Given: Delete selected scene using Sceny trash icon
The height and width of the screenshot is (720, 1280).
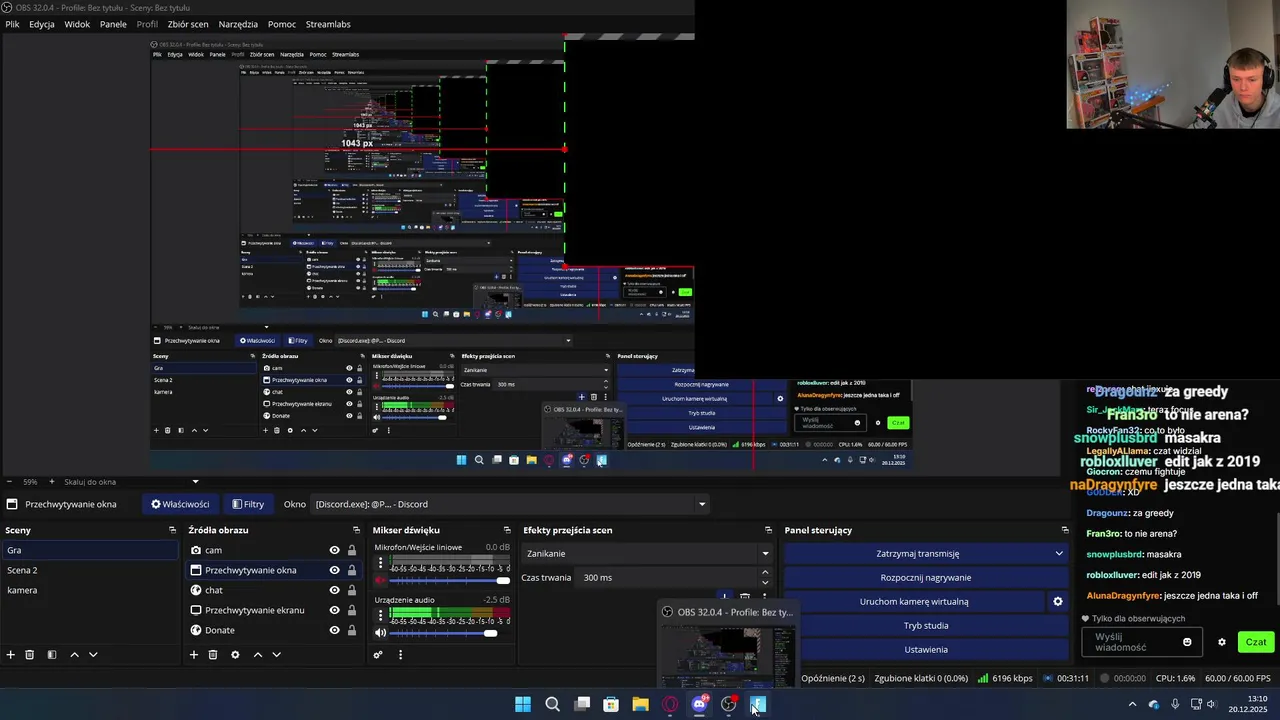Looking at the screenshot, I should click(x=30, y=655).
